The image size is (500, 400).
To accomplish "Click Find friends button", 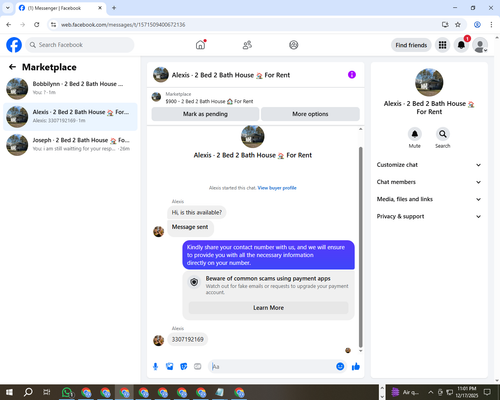I will pos(411,45).
